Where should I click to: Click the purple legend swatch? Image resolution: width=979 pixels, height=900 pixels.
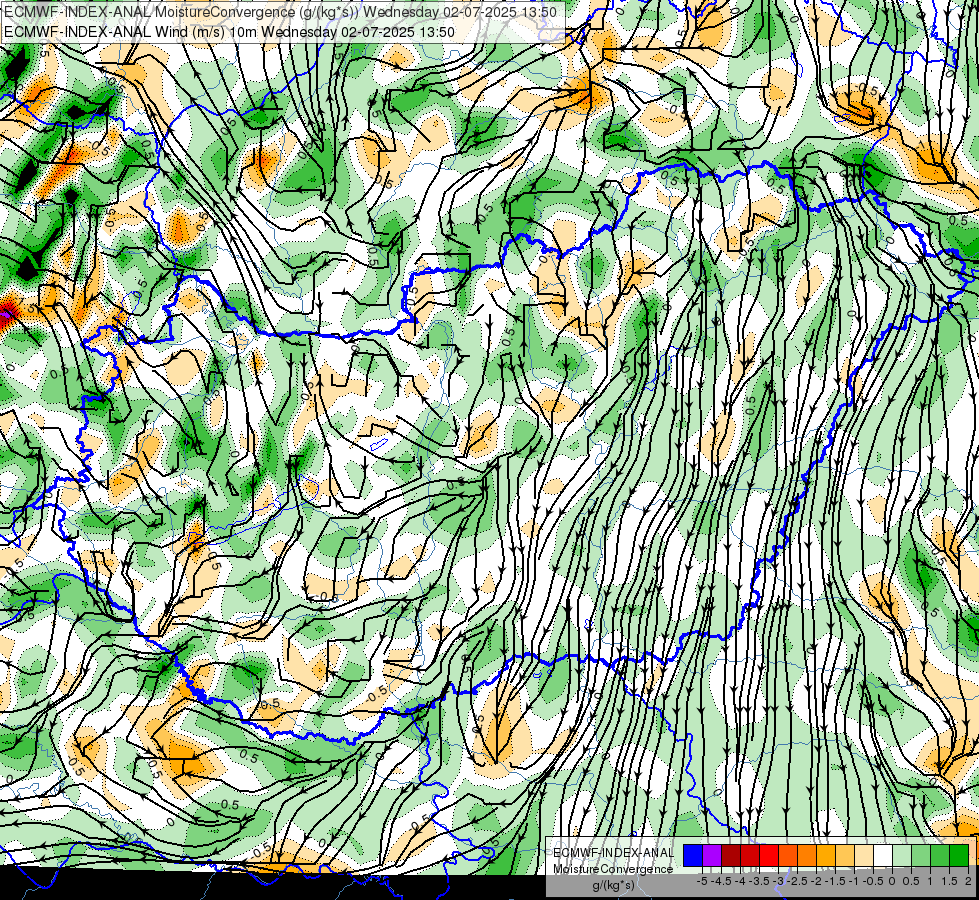712,855
